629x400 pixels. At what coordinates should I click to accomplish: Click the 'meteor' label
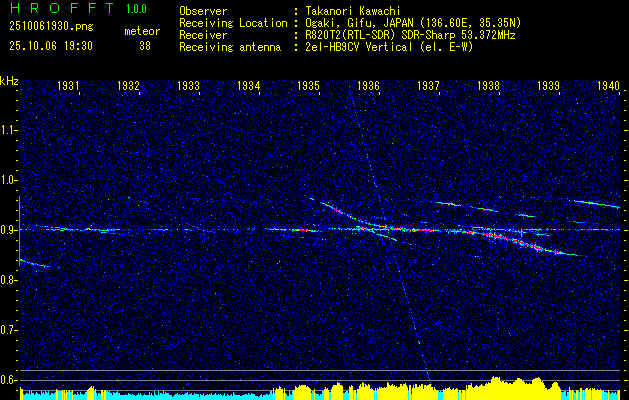pyautogui.click(x=142, y=31)
